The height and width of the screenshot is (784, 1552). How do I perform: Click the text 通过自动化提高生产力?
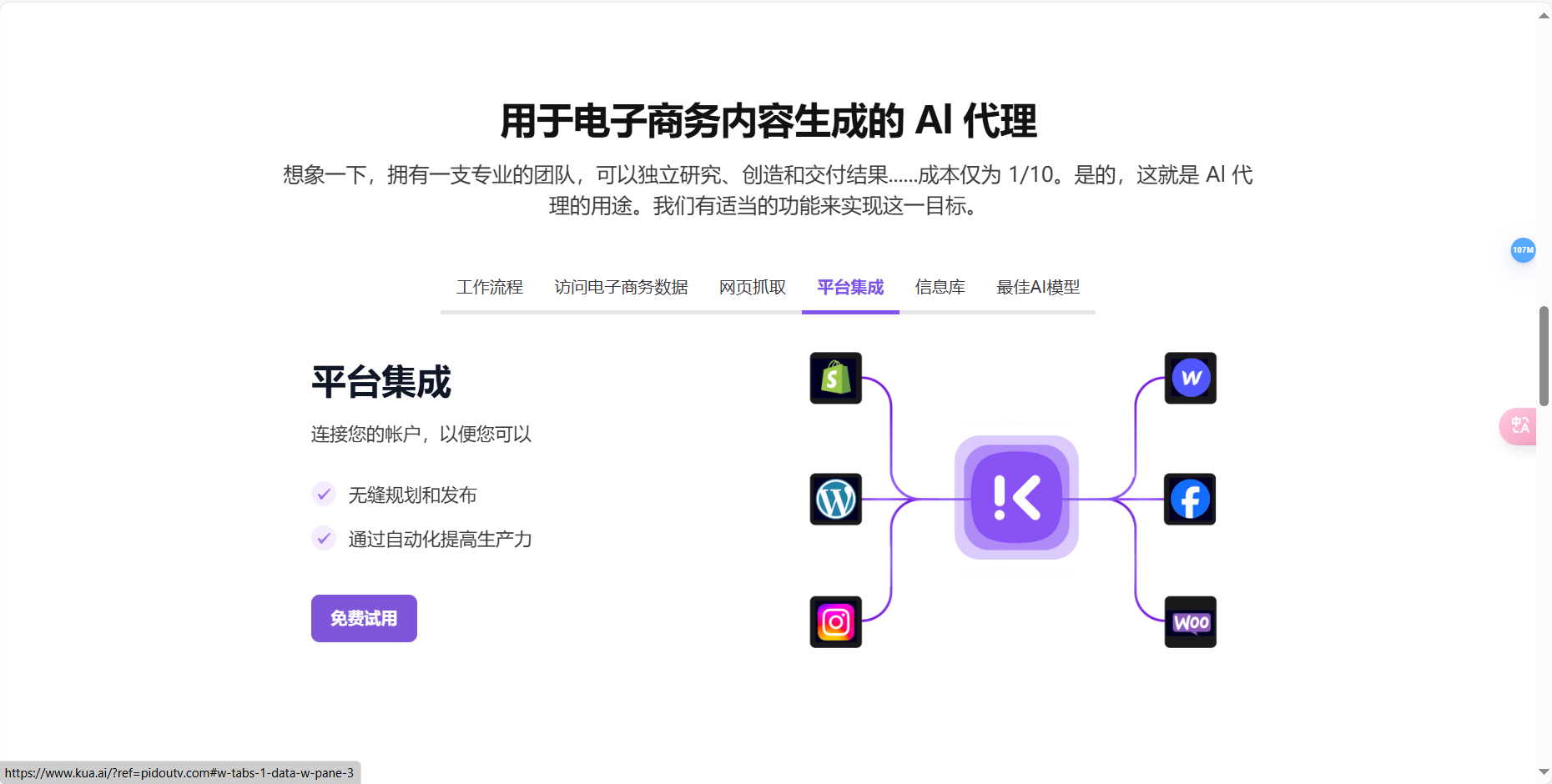coord(440,540)
